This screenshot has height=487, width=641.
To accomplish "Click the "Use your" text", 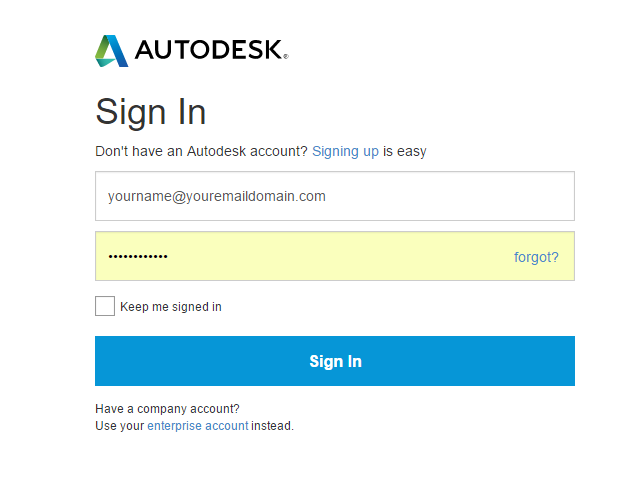I will click(x=120, y=426).
